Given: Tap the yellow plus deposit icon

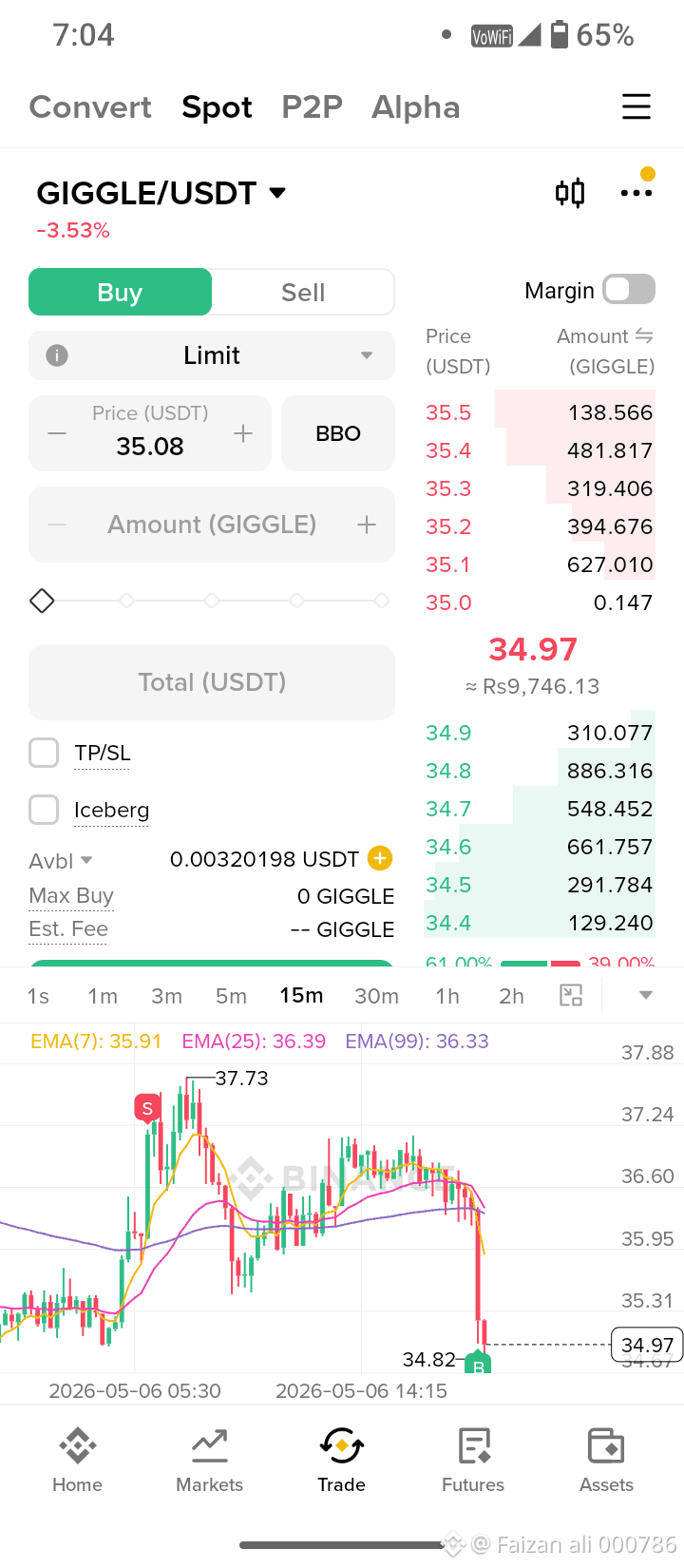Looking at the screenshot, I should (x=380, y=858).
